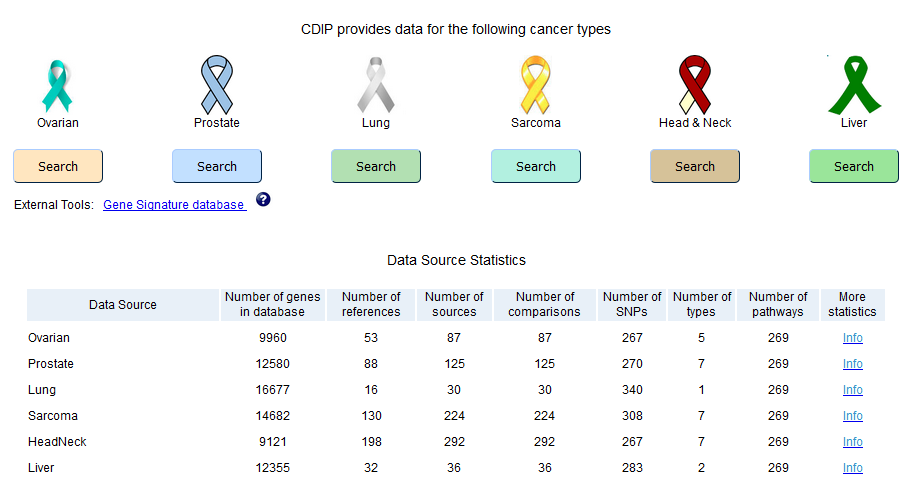Click the light blue Prostate ribbon icon
This screenshot has height=503, width=919.
click(x=217, y=84)
